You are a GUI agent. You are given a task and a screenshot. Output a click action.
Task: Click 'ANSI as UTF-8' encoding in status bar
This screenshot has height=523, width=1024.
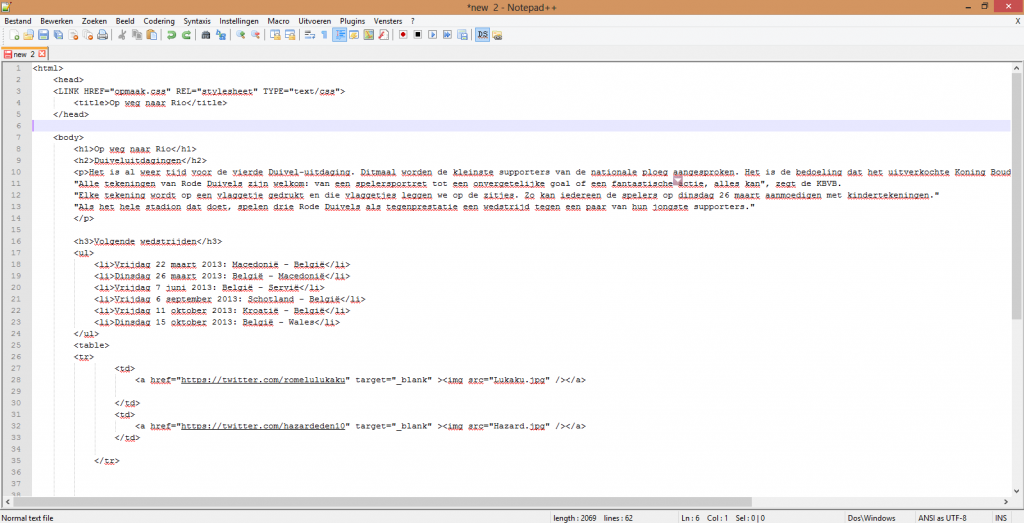pyautogui.click(x=942, y=518)
